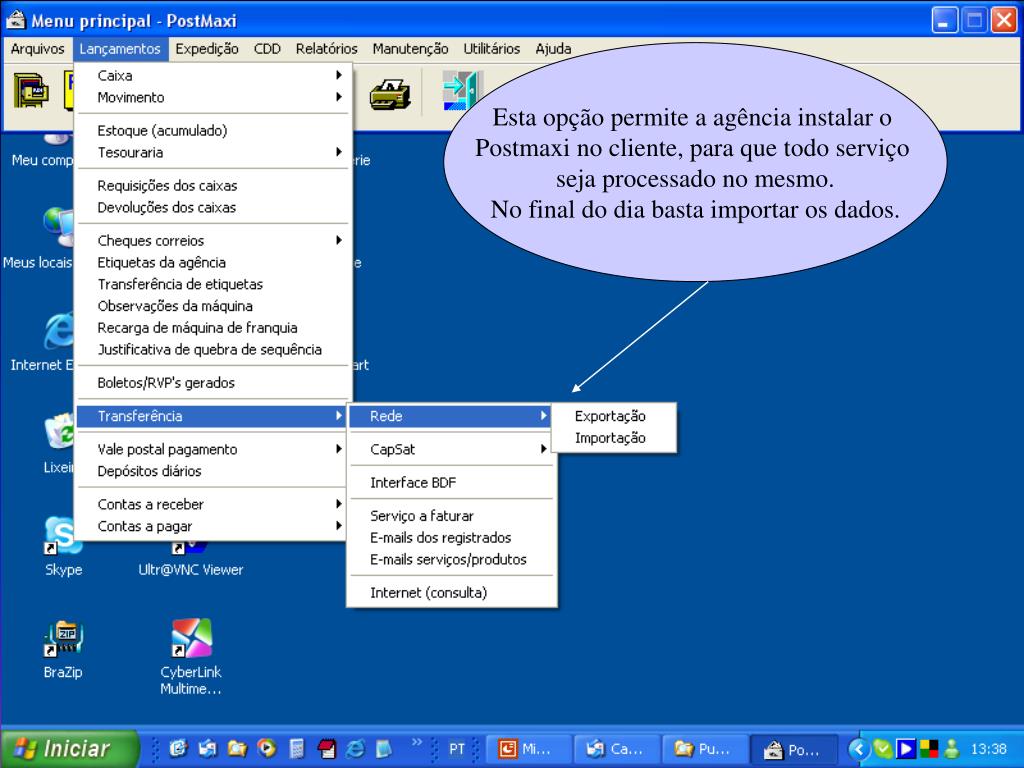Click the exit door toolbar icon
Viewport: 1024px width, 768px height.
[x=463, y=90]
